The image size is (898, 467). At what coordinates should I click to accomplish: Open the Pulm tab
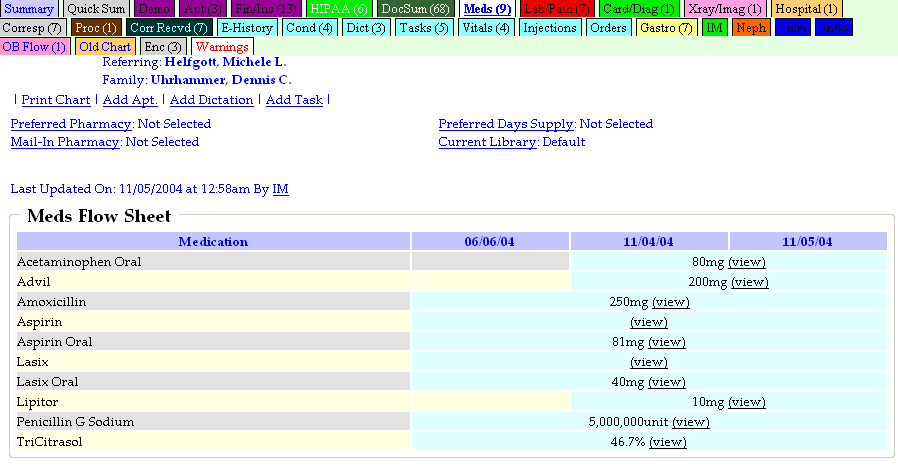pos(793,28)
